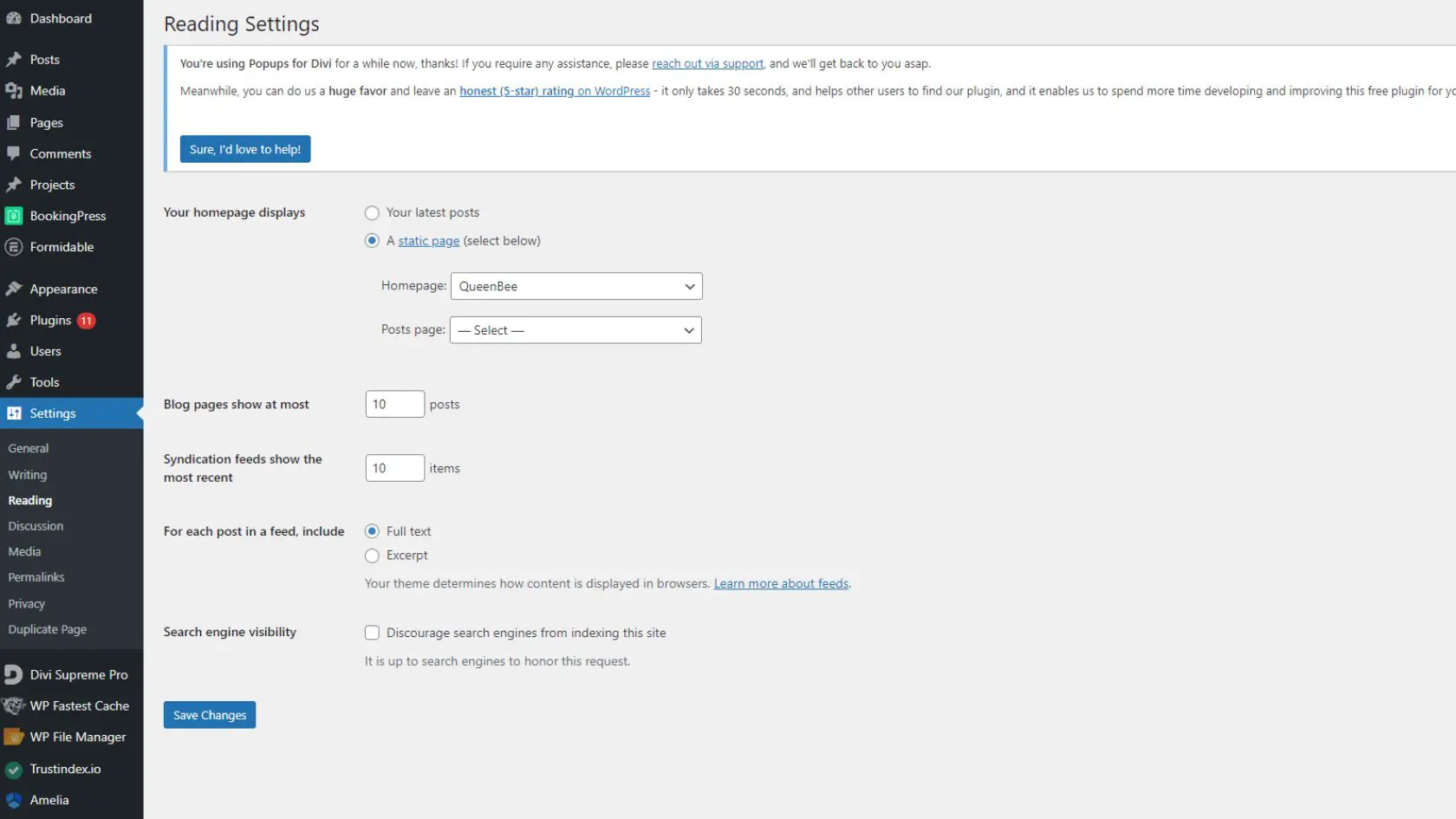Open Divi Supreme Pro via its icon
Image resolution: width=1456 pixels, height=819 pixels.
click(14, 674)
